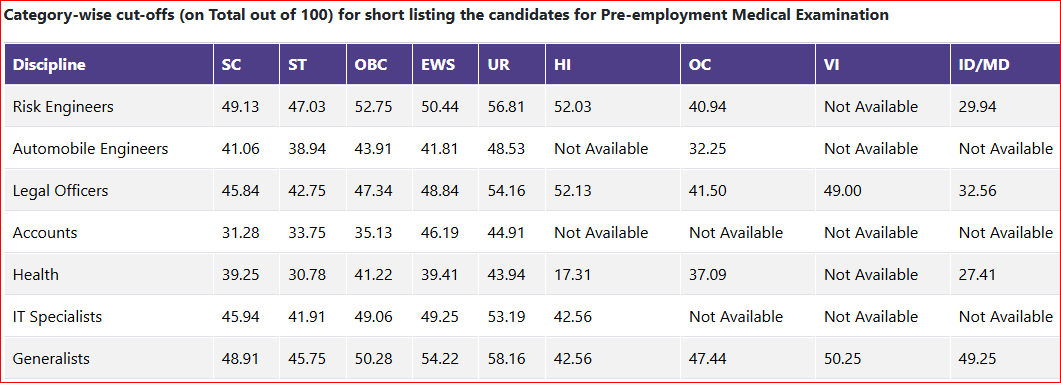Image resolution: width=1061 pixels, height=383 pixels.
Task: Click the ST column header
Action: pos(297,65)
